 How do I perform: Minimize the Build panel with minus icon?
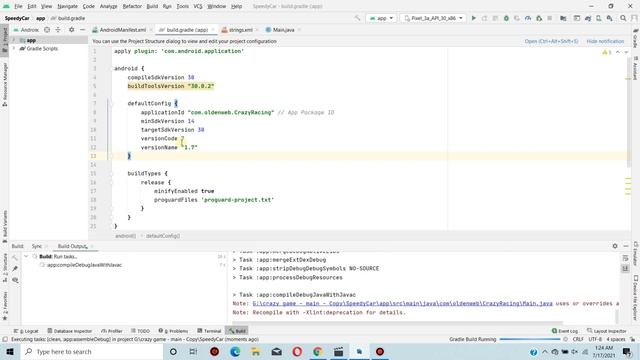[x=626, y=246]
